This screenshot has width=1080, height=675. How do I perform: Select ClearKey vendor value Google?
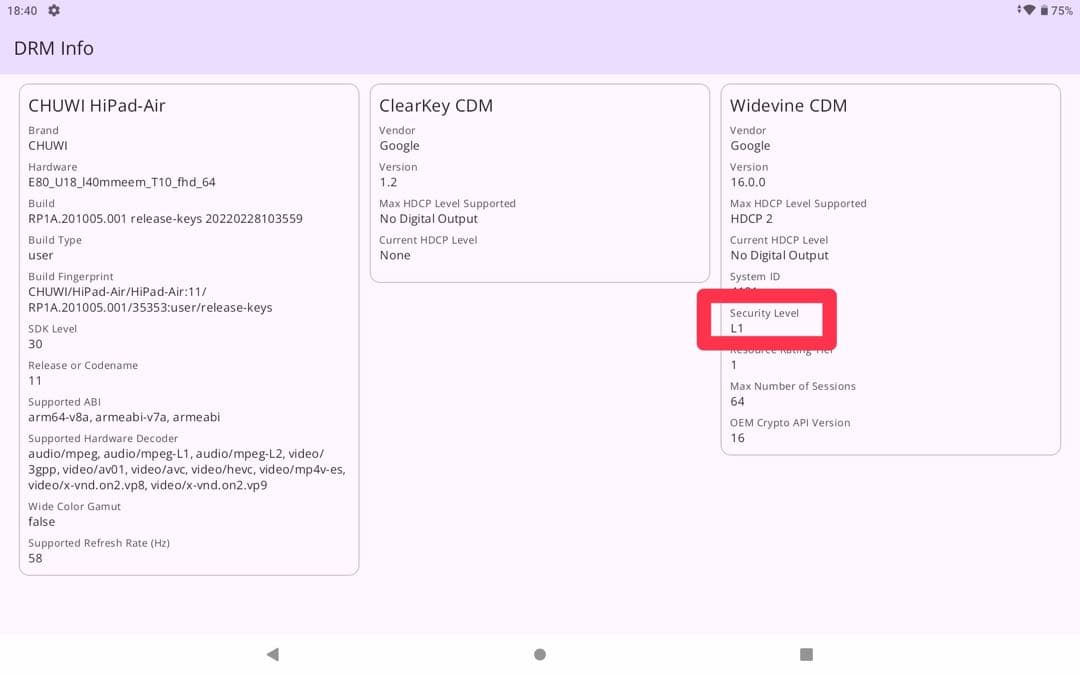click(x=399, y=145)
